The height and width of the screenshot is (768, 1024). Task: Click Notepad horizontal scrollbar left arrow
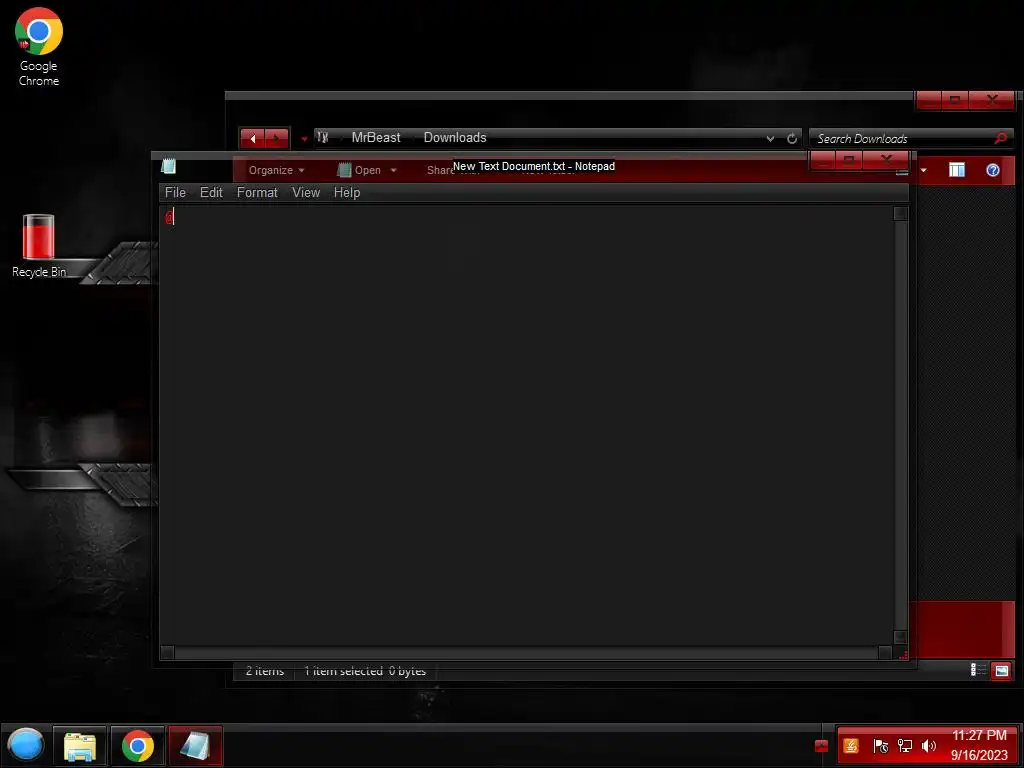[167, 652]
